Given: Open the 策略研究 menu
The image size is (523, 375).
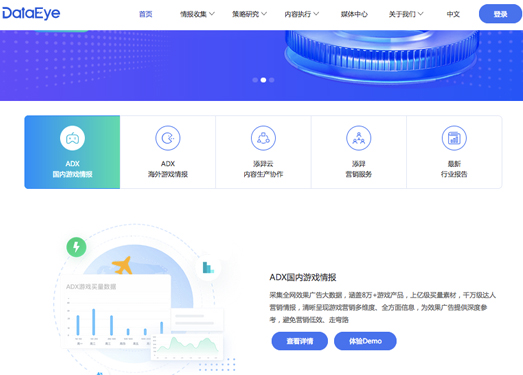Looking at the screenshot, I should pos(245,14).
